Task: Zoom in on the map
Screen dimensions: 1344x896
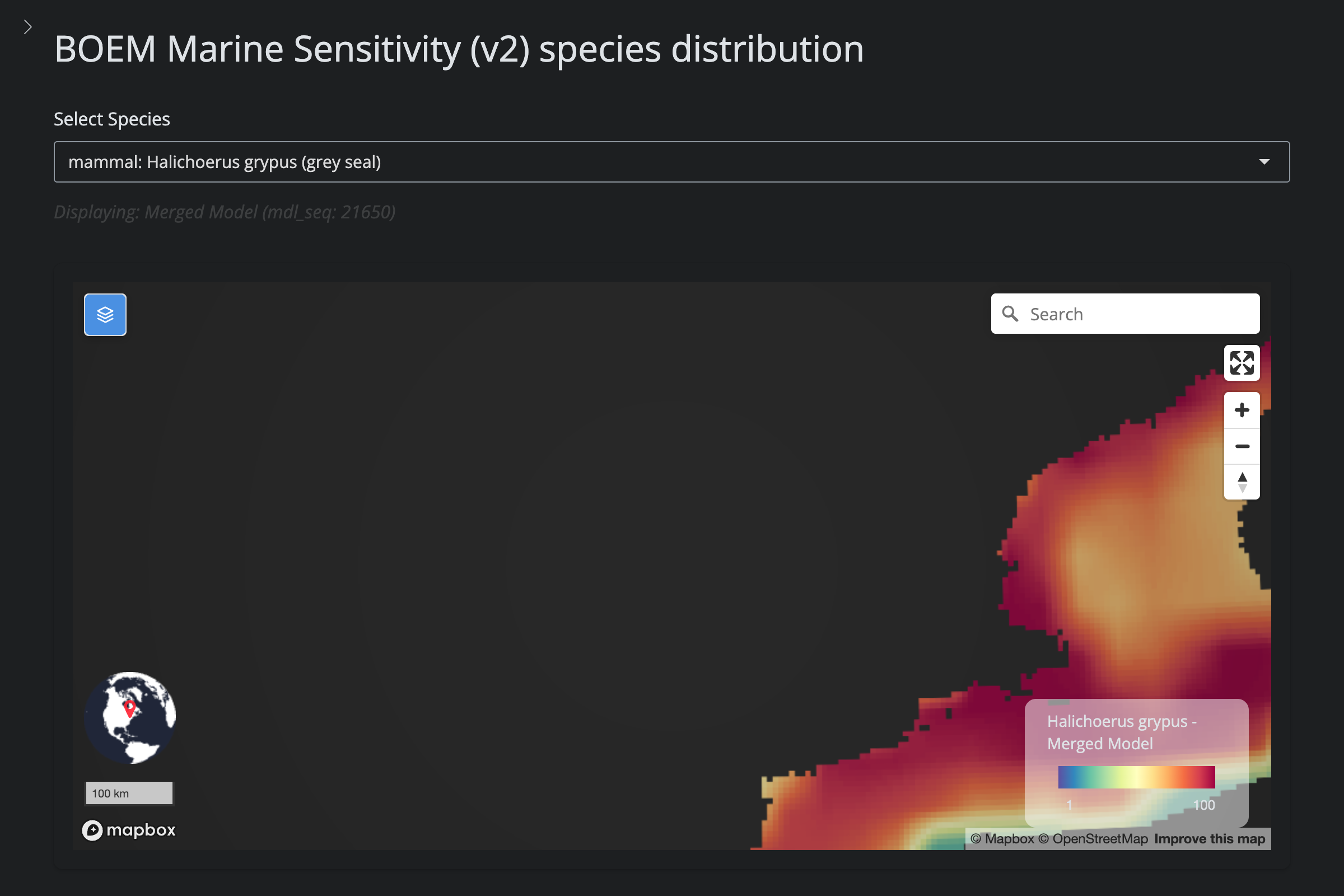Action: pyautogui.click(x=1241, y=410)
